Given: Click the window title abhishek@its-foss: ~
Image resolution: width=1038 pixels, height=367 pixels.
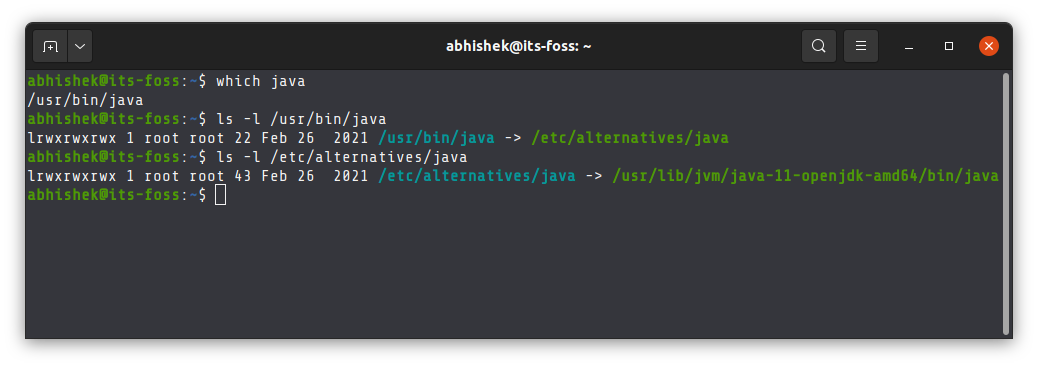Looking at the screenshot, I should tap(518, 46).
